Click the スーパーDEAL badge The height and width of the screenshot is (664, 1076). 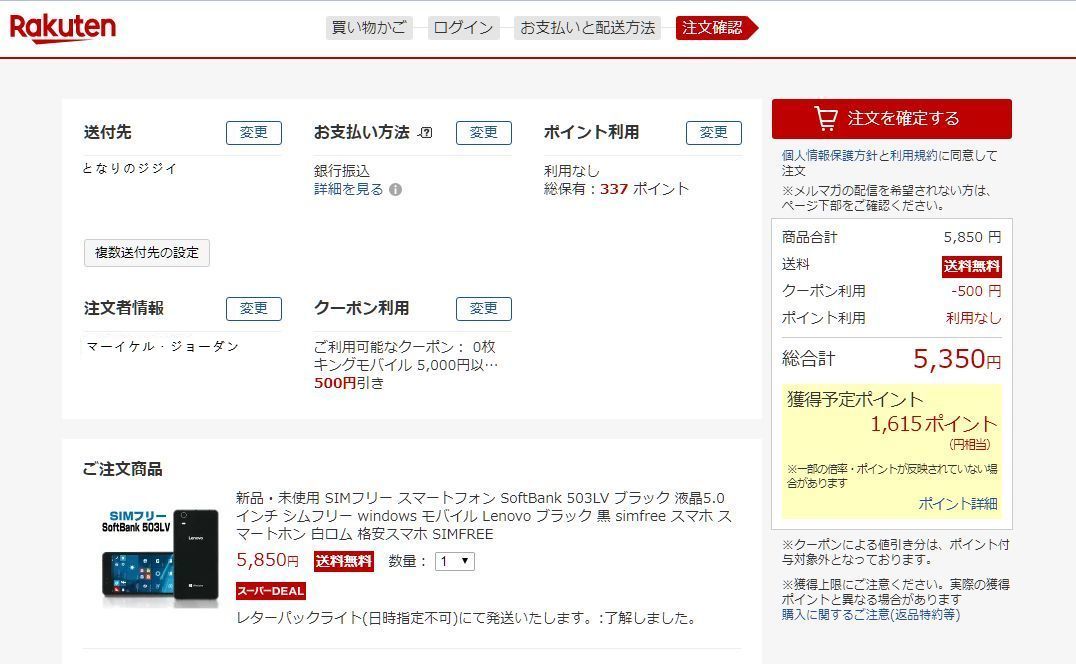coord(270,590)
